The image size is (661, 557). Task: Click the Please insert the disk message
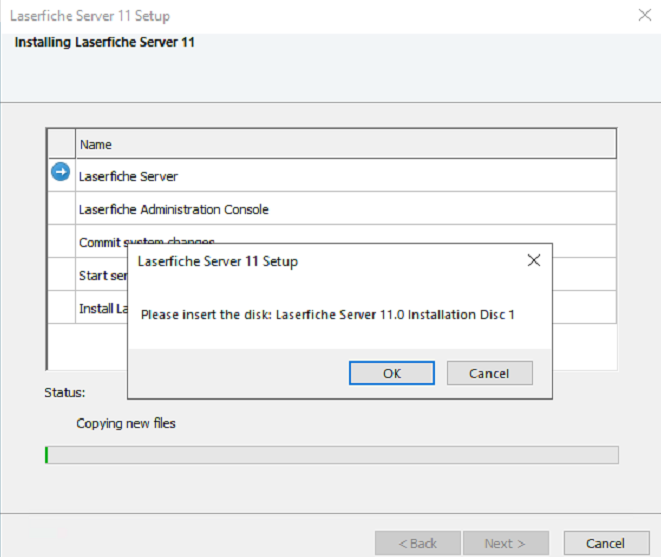[328, 315]
